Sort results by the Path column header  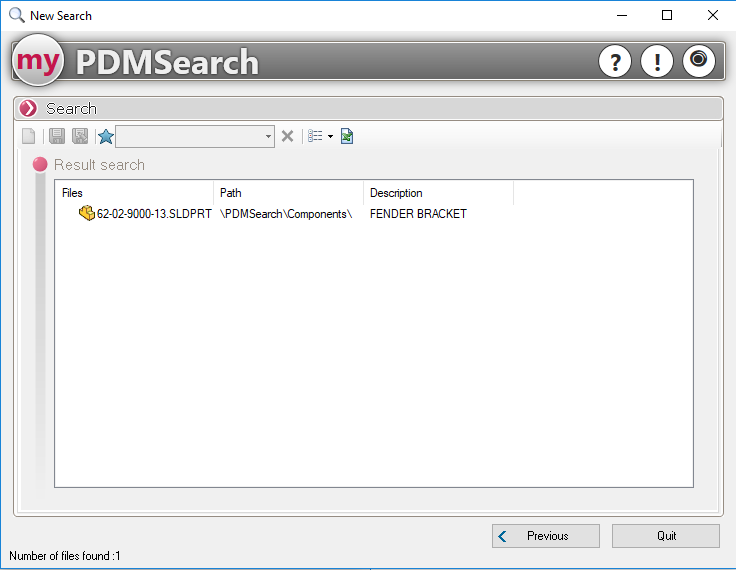(288, 193)
